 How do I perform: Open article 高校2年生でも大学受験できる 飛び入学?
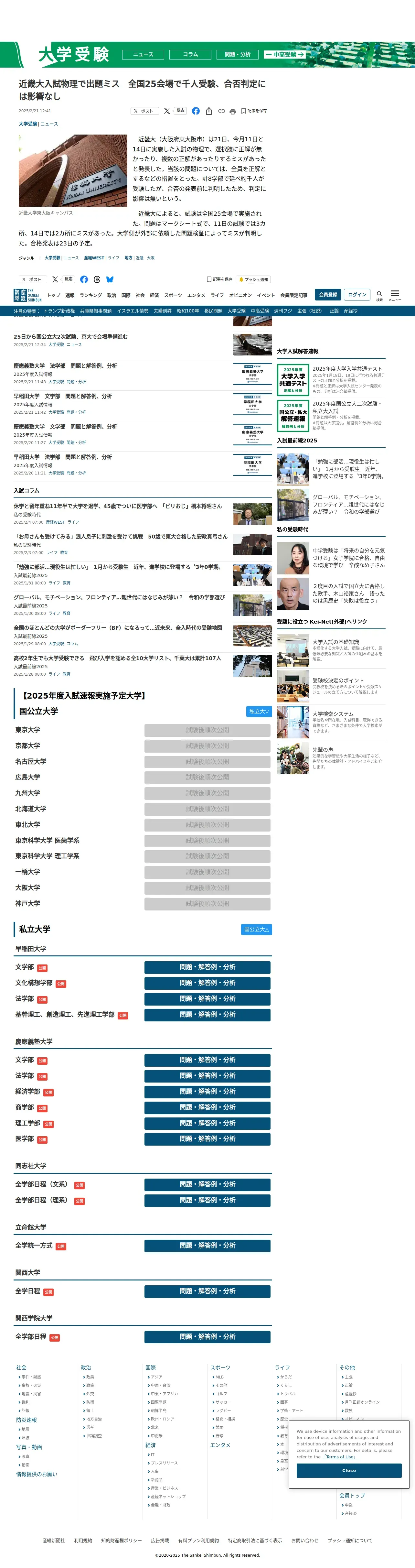coord(117,659)
